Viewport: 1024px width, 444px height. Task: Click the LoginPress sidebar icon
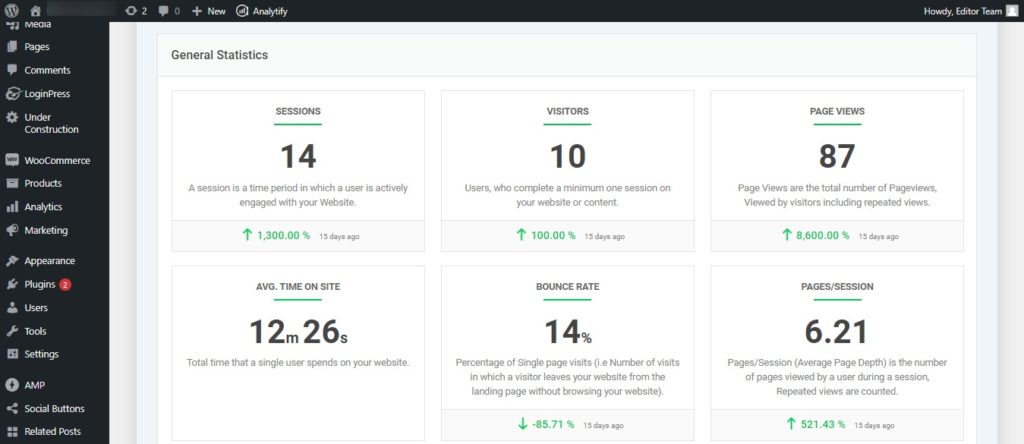point(12,93)
